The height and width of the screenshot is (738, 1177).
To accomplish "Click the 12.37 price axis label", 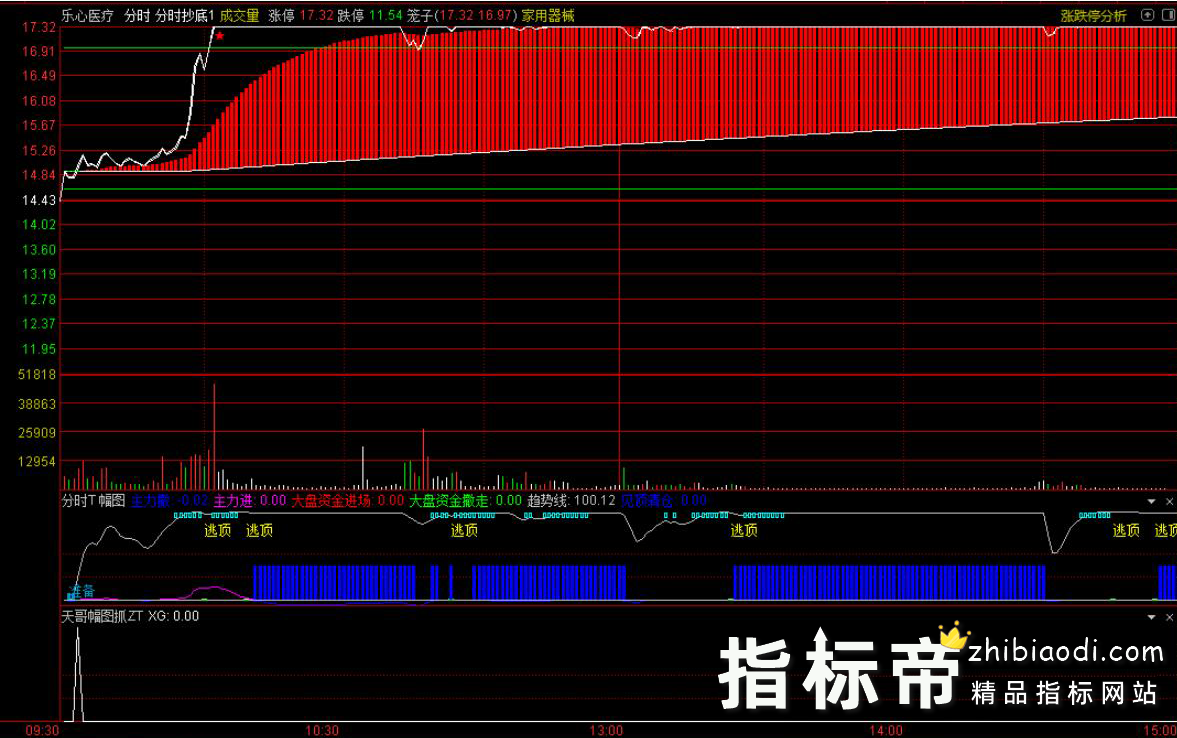I will pos(38,324).
